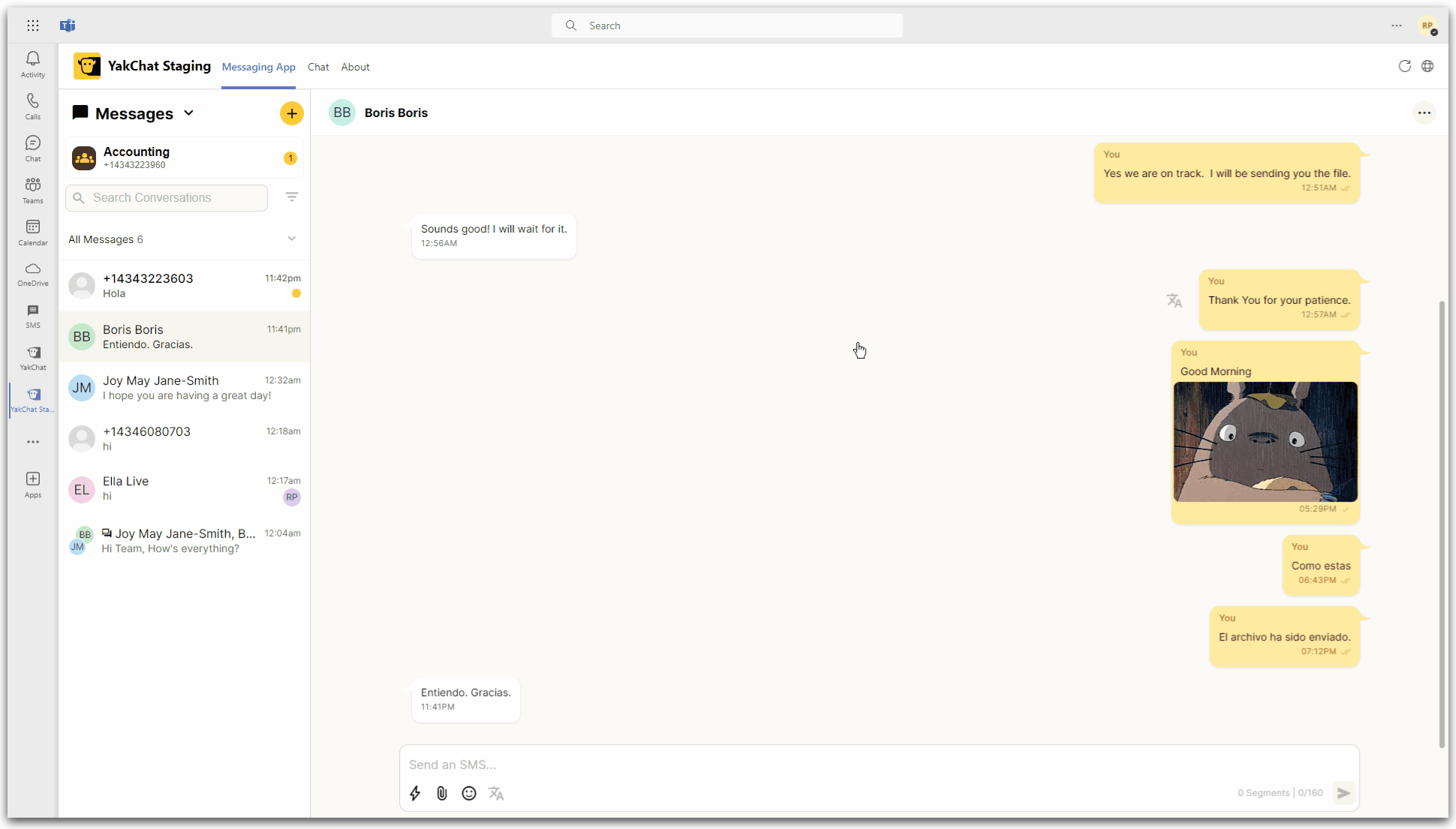1456x829 pixels.
Task: Open group chat Hi Team, How's everything?
Action: coord(185,541)
